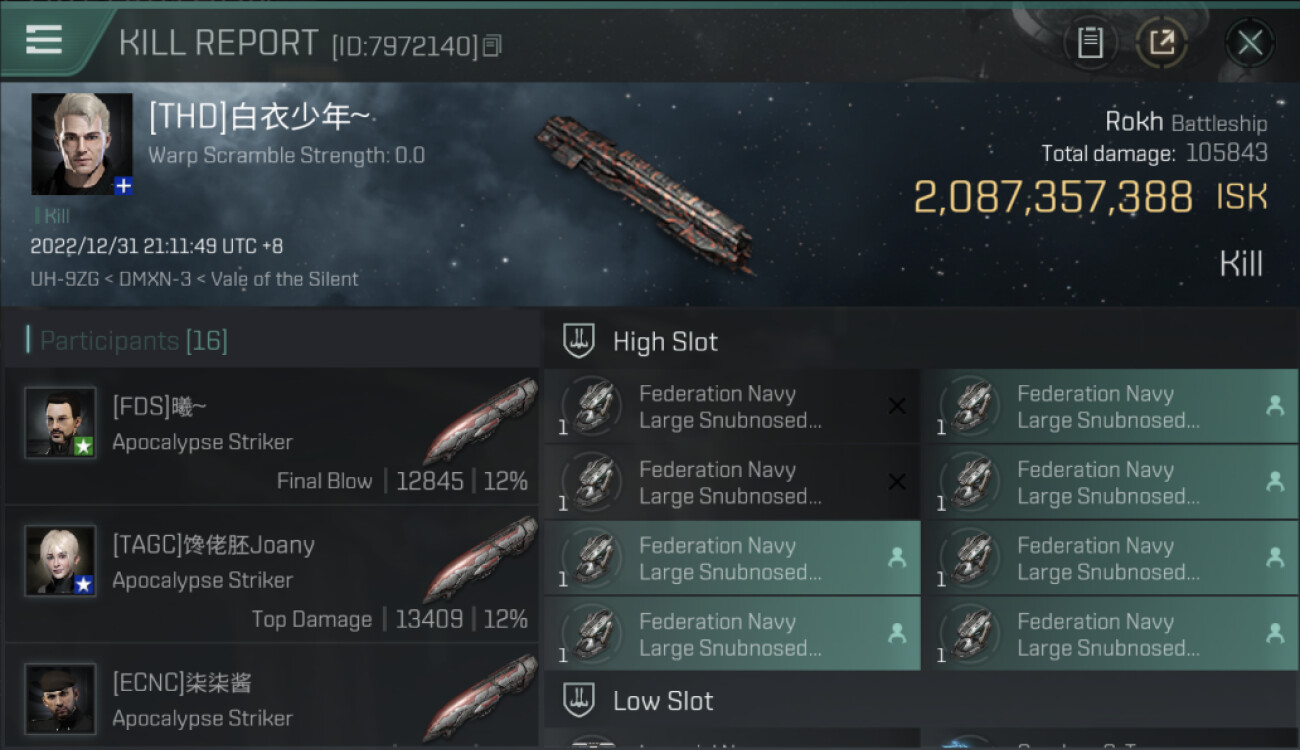Image resolution: width=1300 pixels, height=750 pixels.
Task: Click the destroyed X mark, first high slot
Action: pyautogui.click(x=897, y=406)
